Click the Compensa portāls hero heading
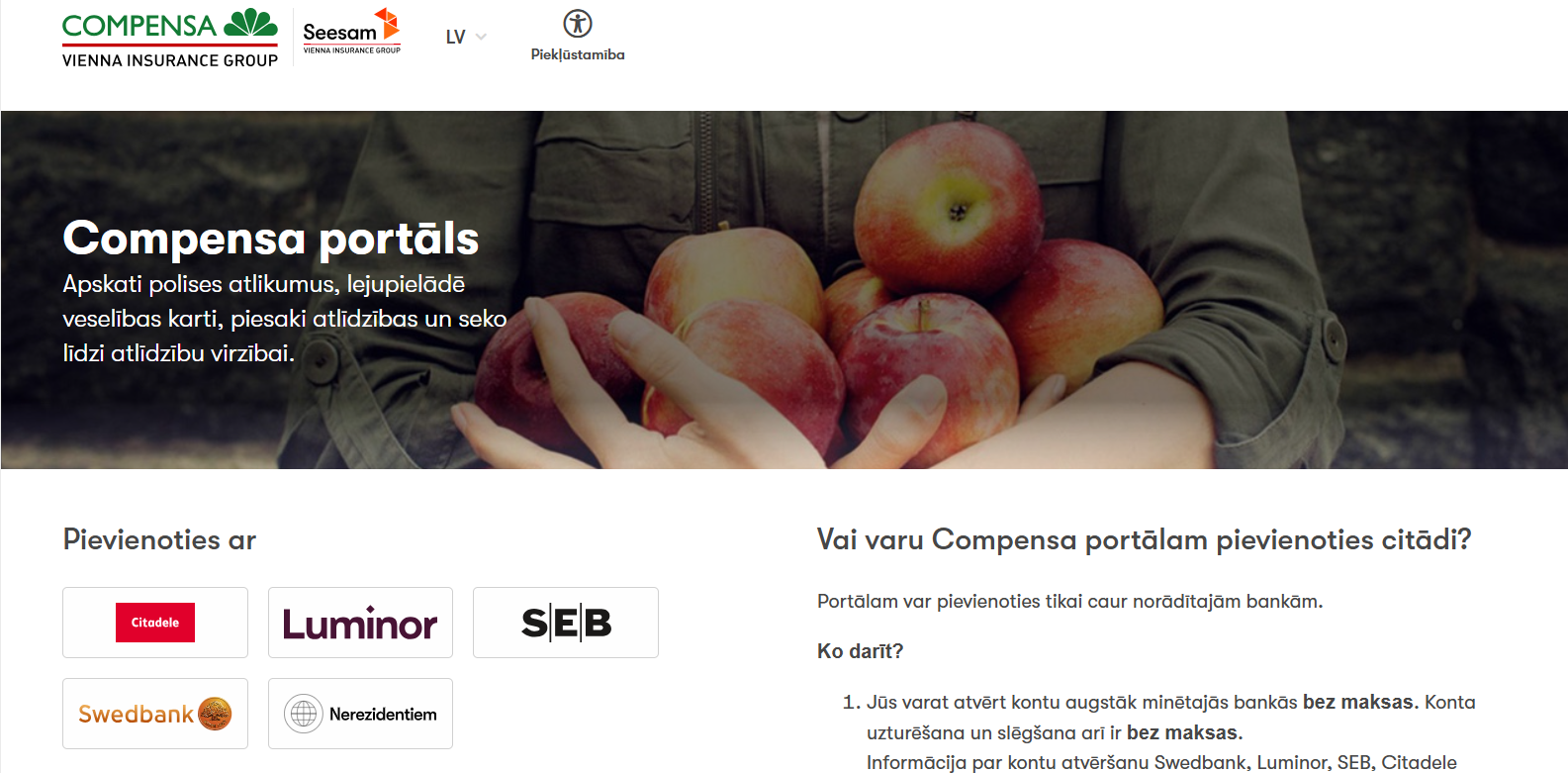Screen dimensions: 1568x773 271,238
